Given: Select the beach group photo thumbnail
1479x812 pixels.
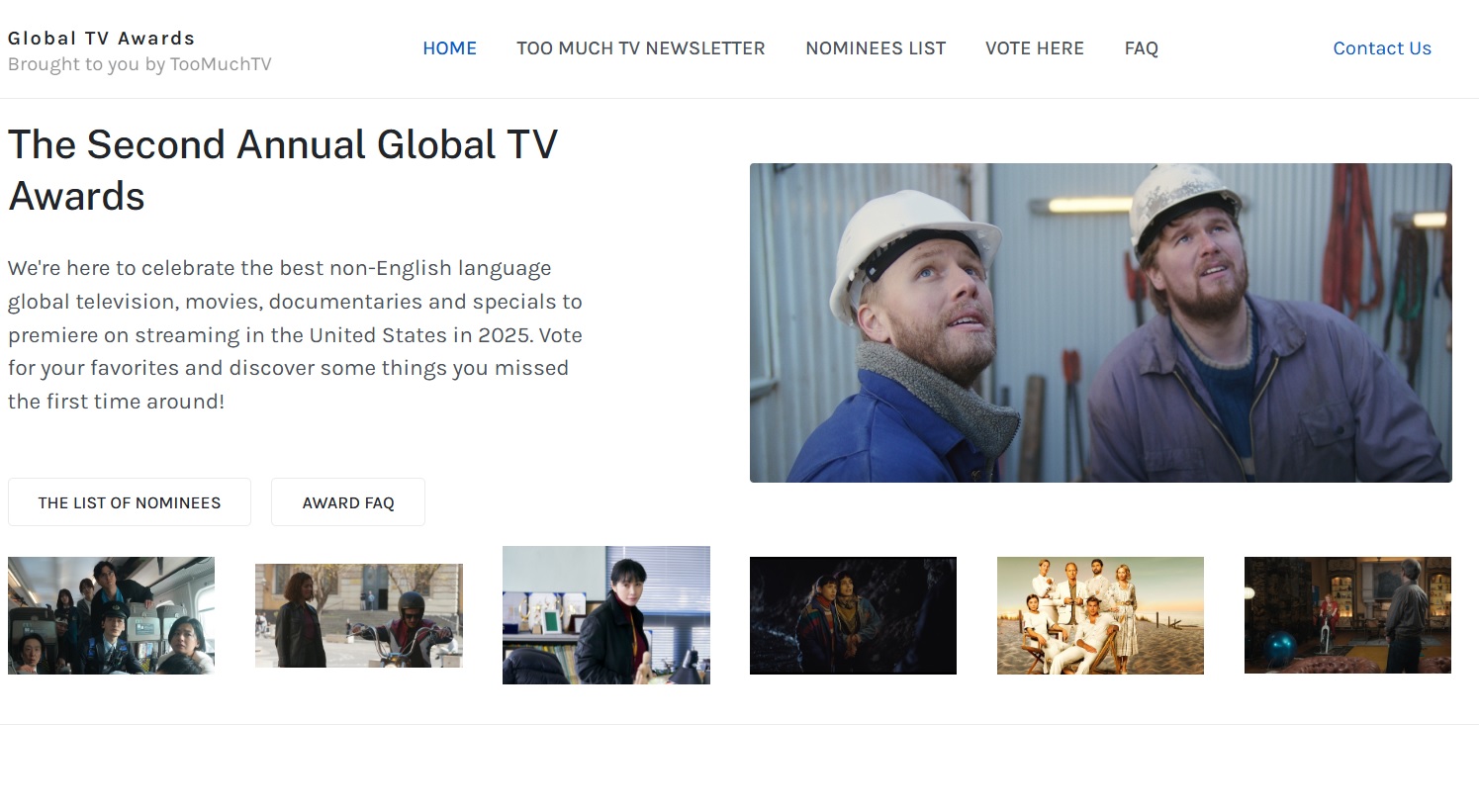Looking at the screenshot, I should 1099,614.
